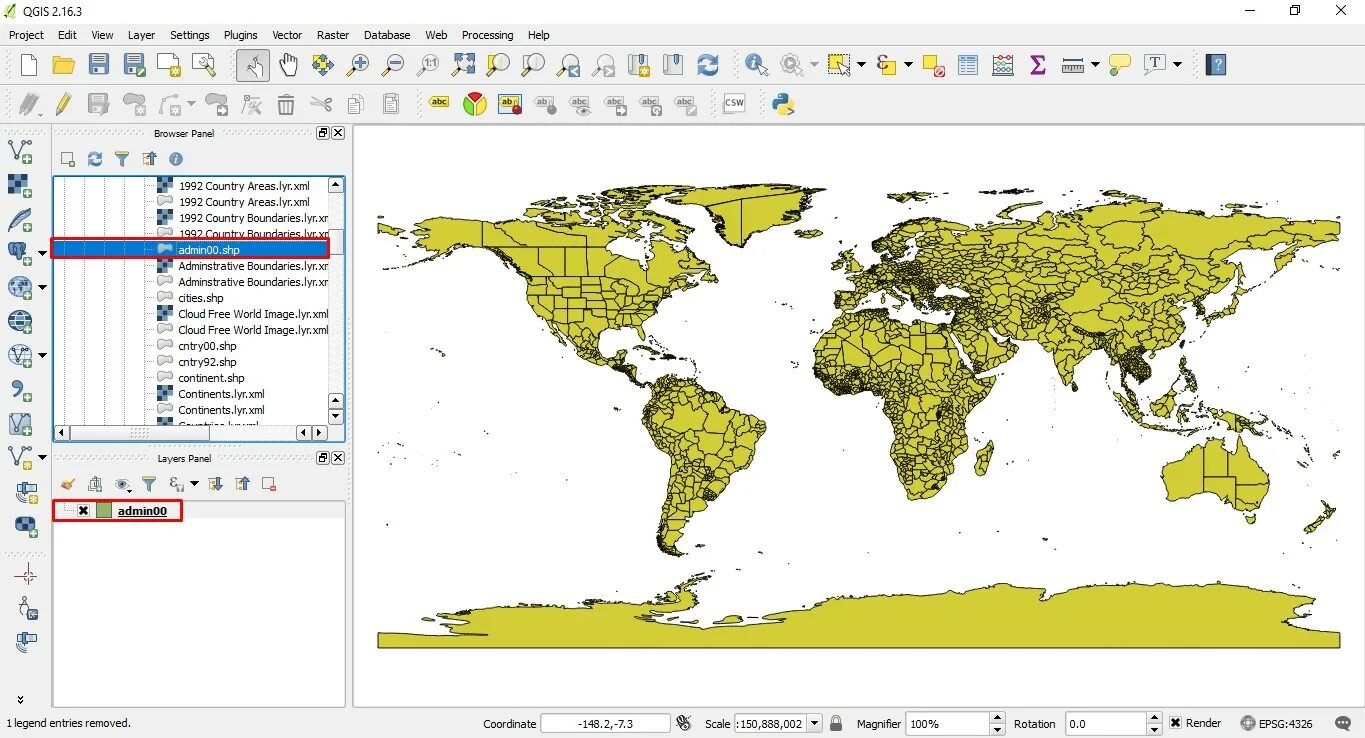
Task: Click the Remove layer icon in Layers Panel
Action: 269,484
